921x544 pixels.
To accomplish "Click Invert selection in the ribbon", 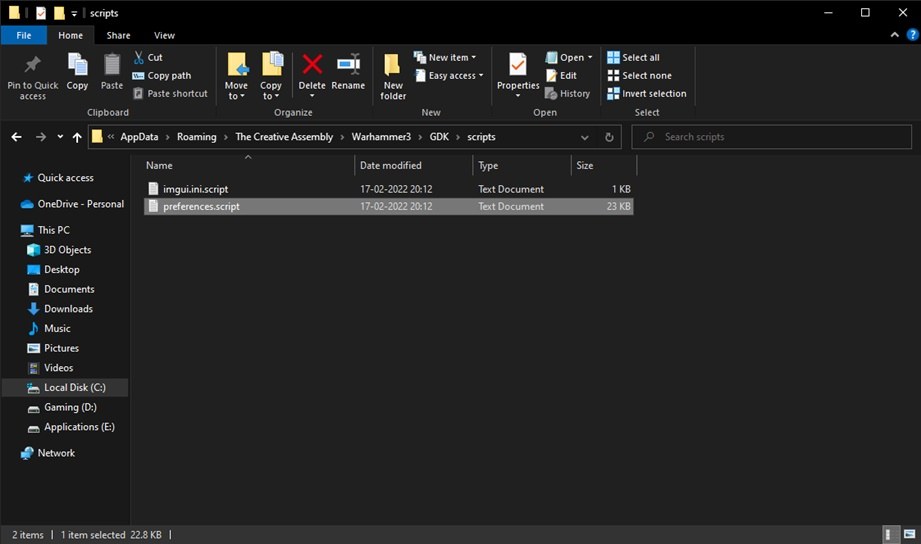I will (647, 93).
